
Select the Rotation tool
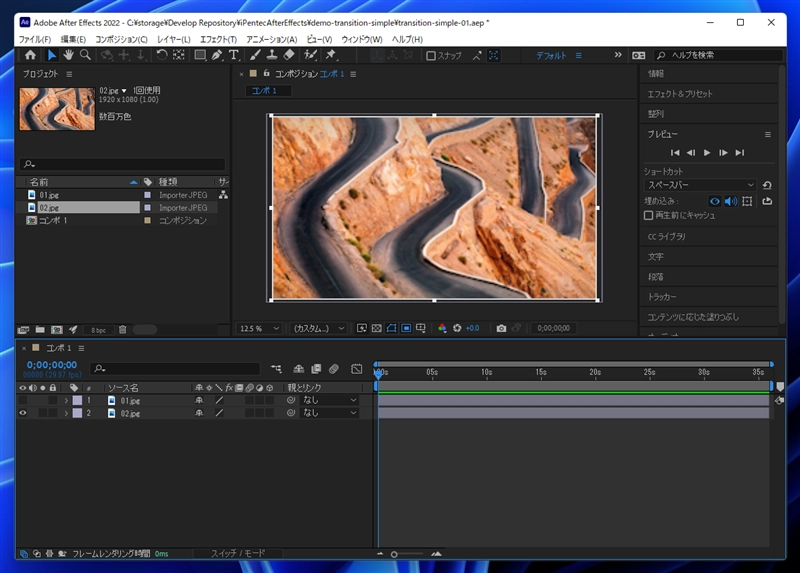(x=161, y=55)
